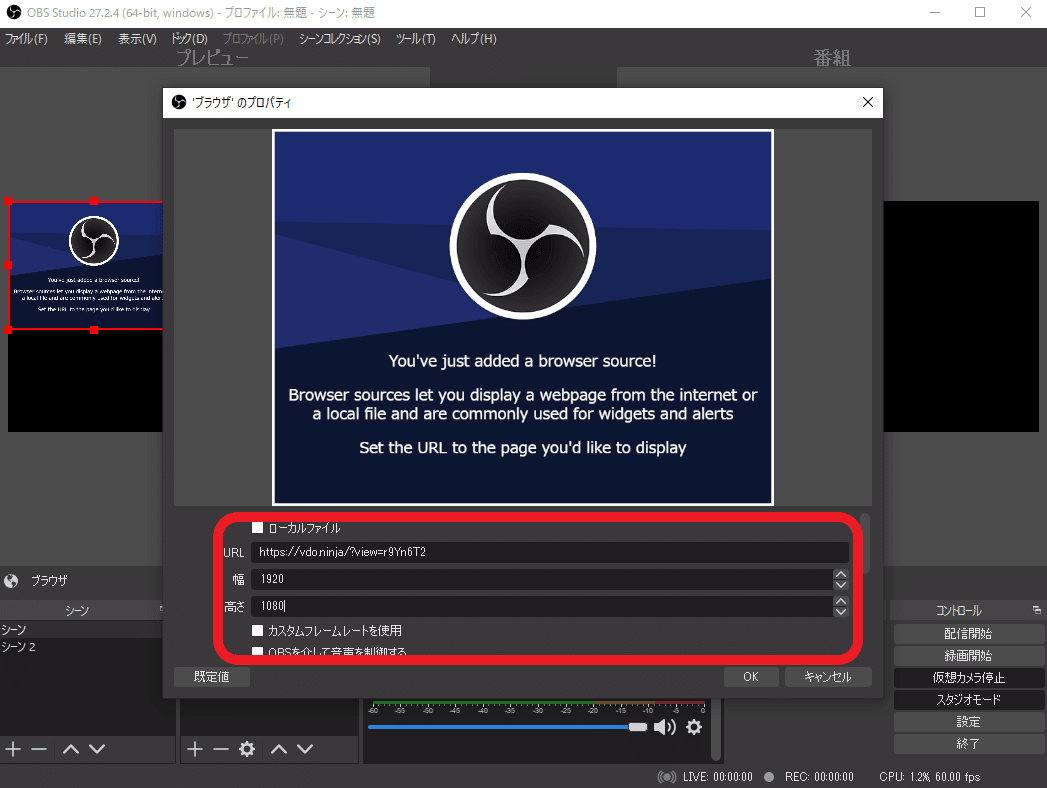Click the REC status dot indicator

[769, 777]
